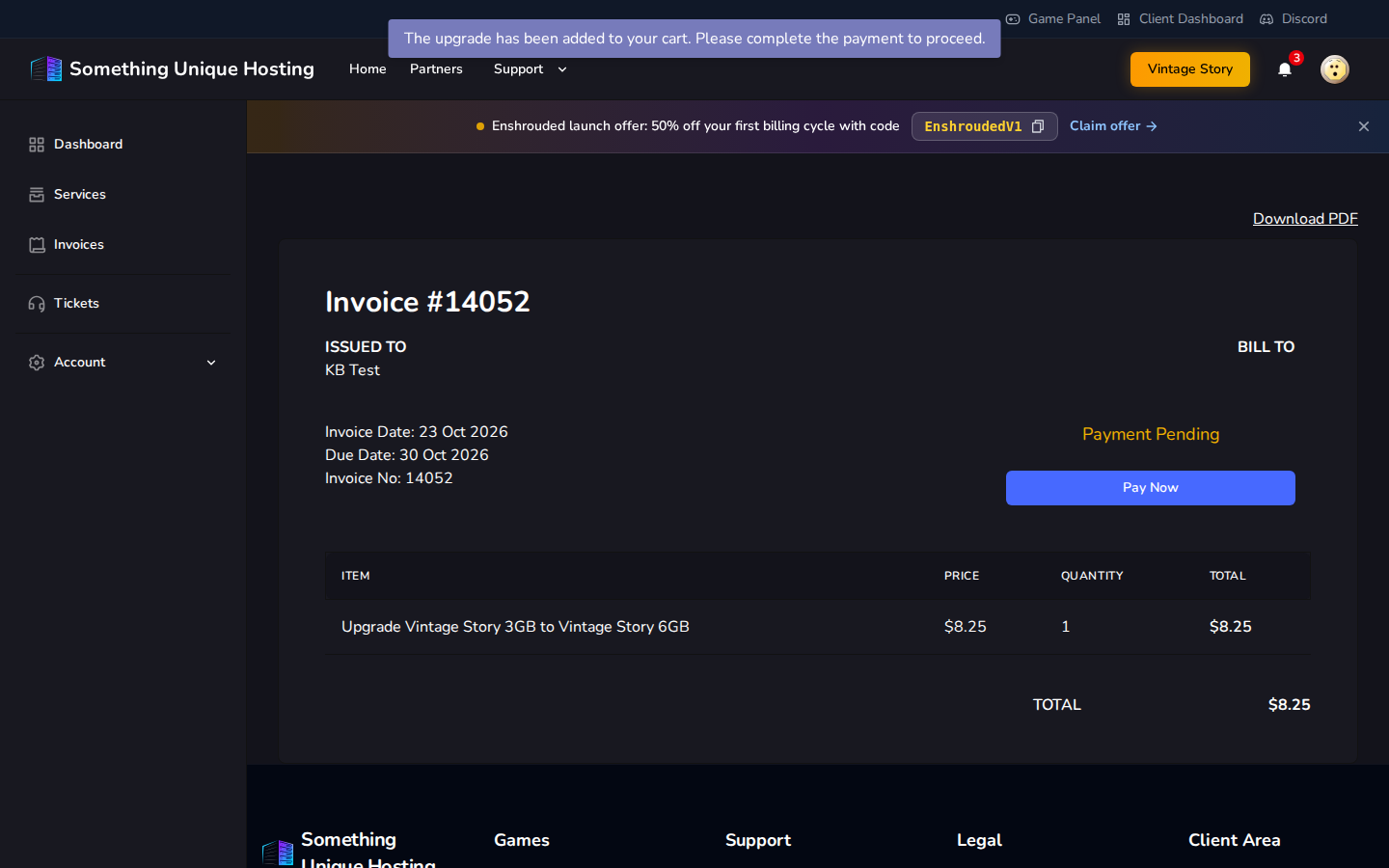The width and height of the screenshot is (1389, 868).
Task: Expand the Support dropdown menu
Action: click(531, 69)
